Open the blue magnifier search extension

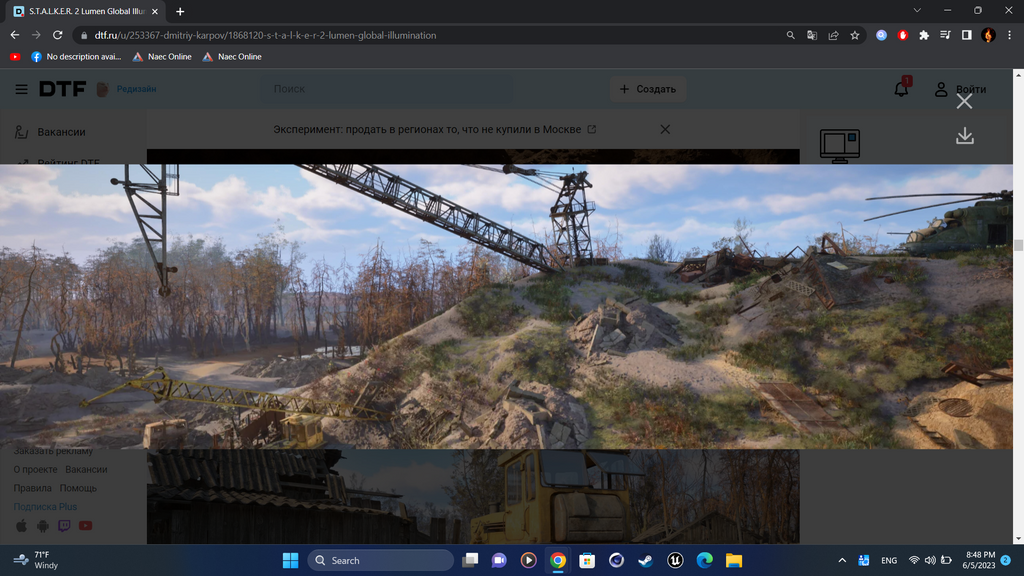[882, 35]
